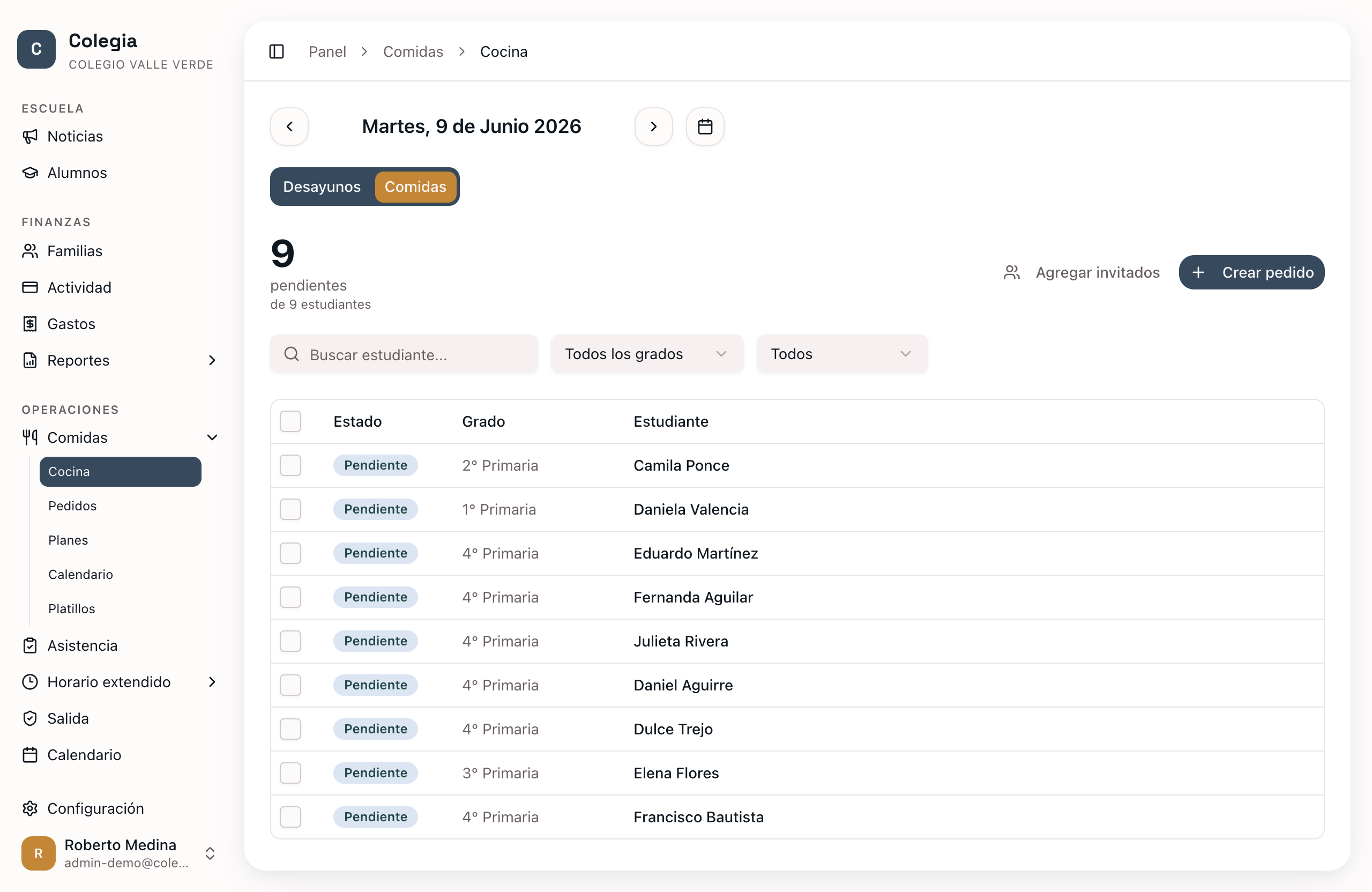Click the Salida shield icon

coord(30,718)
